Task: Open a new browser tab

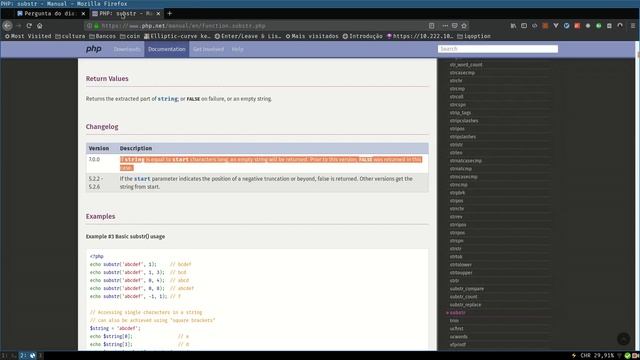Action: [169, 13]
